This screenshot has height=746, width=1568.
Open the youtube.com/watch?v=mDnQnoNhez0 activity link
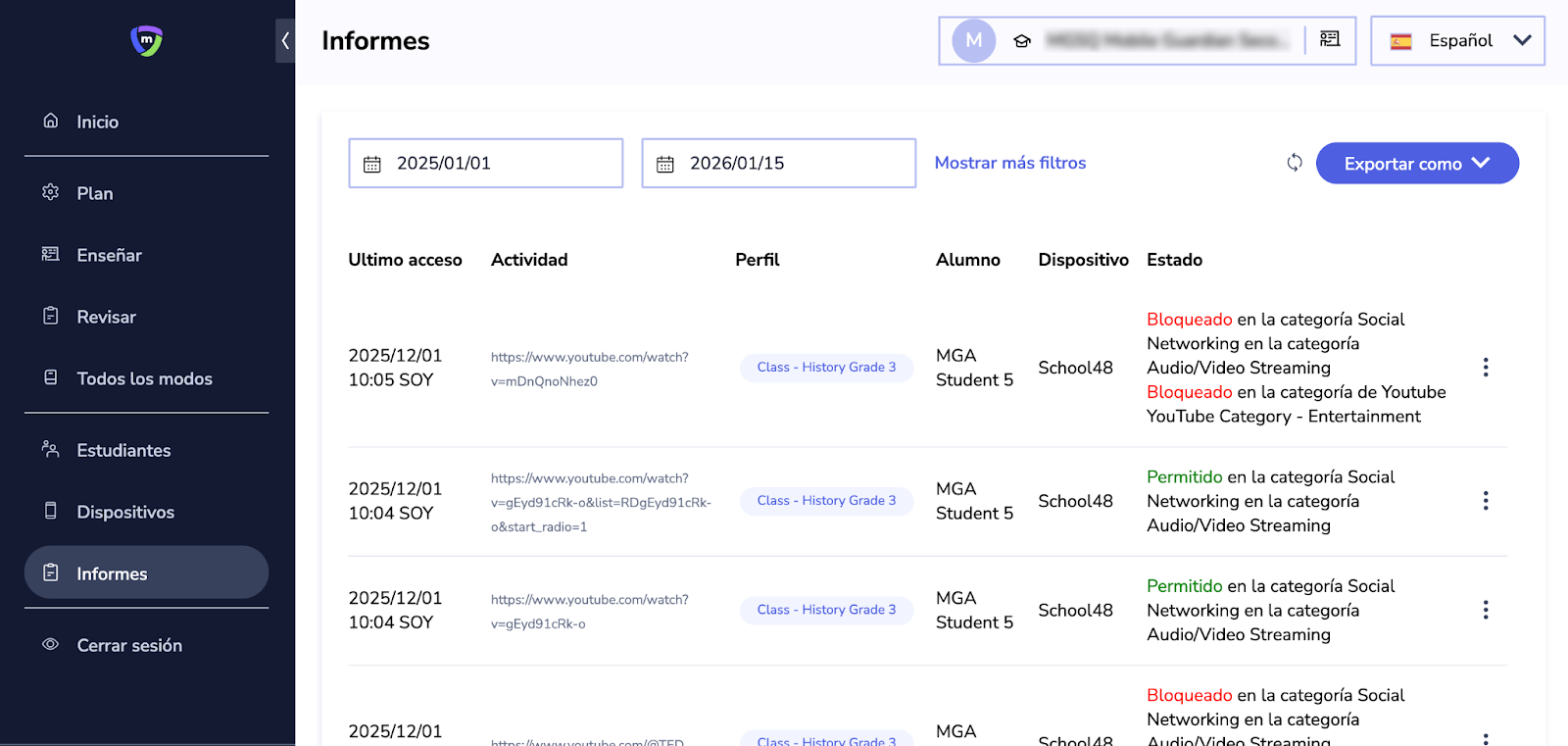[x=589, y=369]
